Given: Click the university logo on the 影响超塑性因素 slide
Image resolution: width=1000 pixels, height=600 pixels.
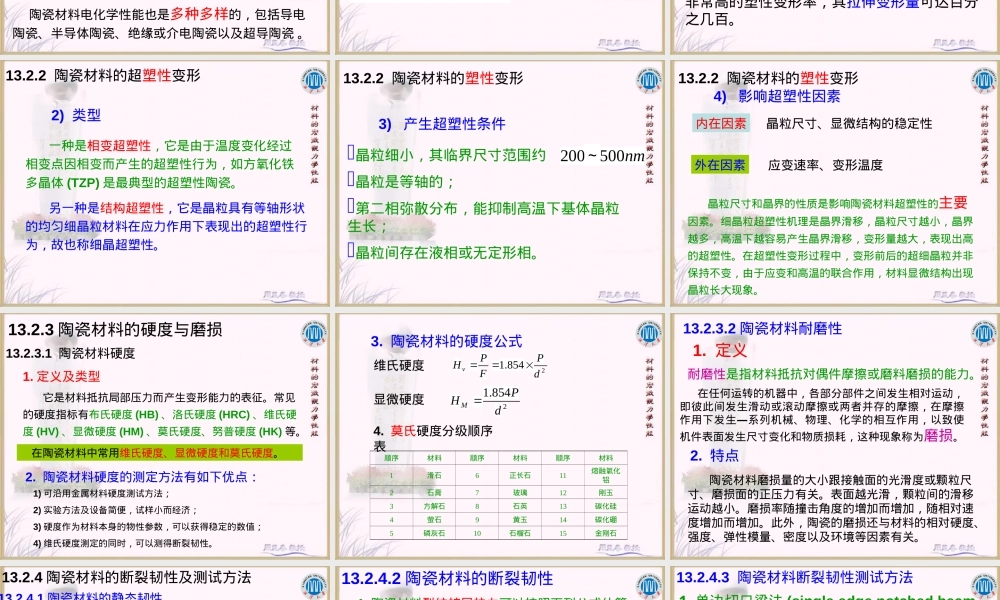Looking at the screenshot, I should tap(983, 81).
